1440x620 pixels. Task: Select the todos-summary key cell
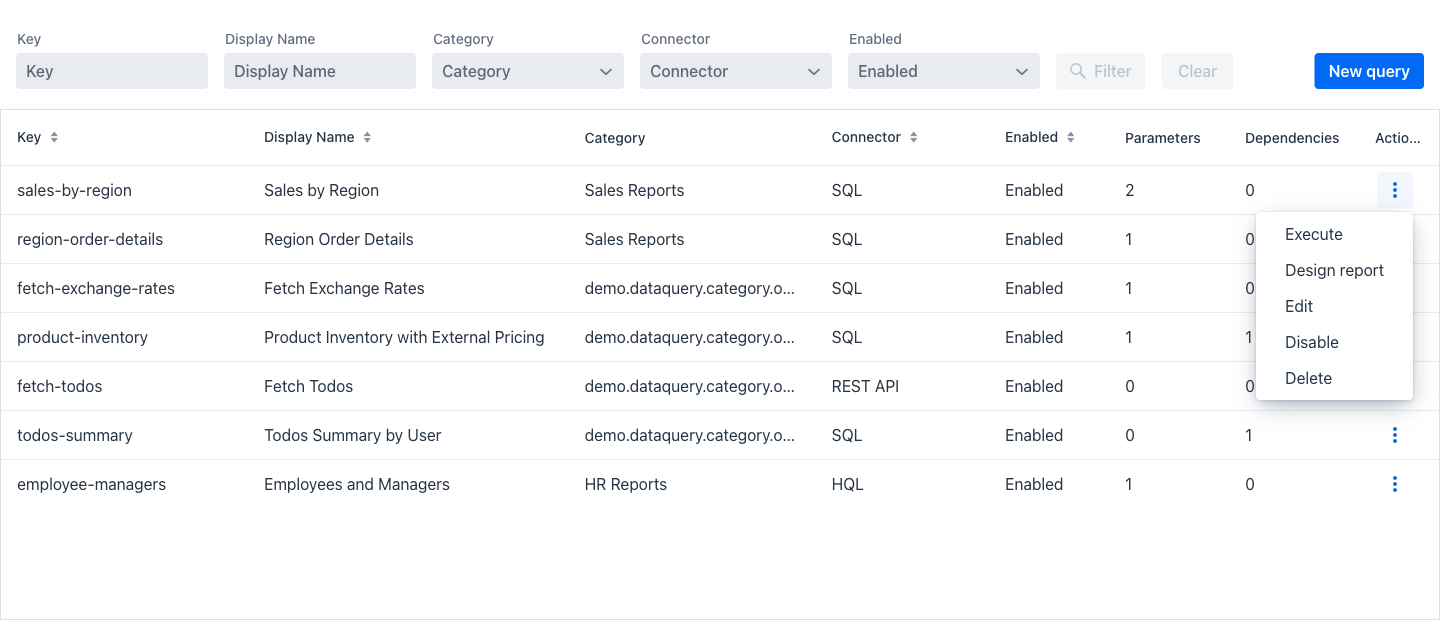click(75, 435)
